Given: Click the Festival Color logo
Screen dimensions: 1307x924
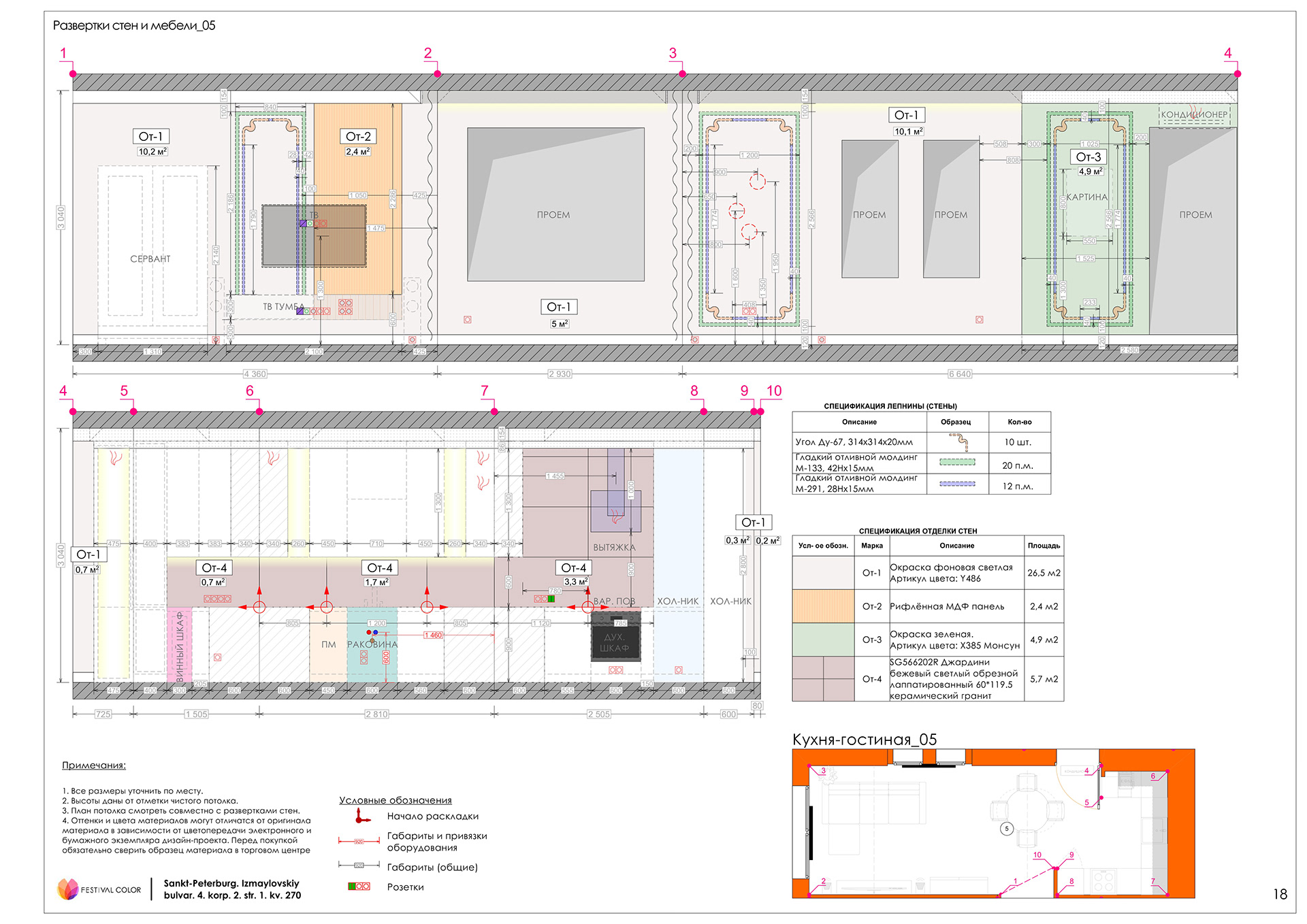Looking at the screenshot, I should tap(99, 889).
